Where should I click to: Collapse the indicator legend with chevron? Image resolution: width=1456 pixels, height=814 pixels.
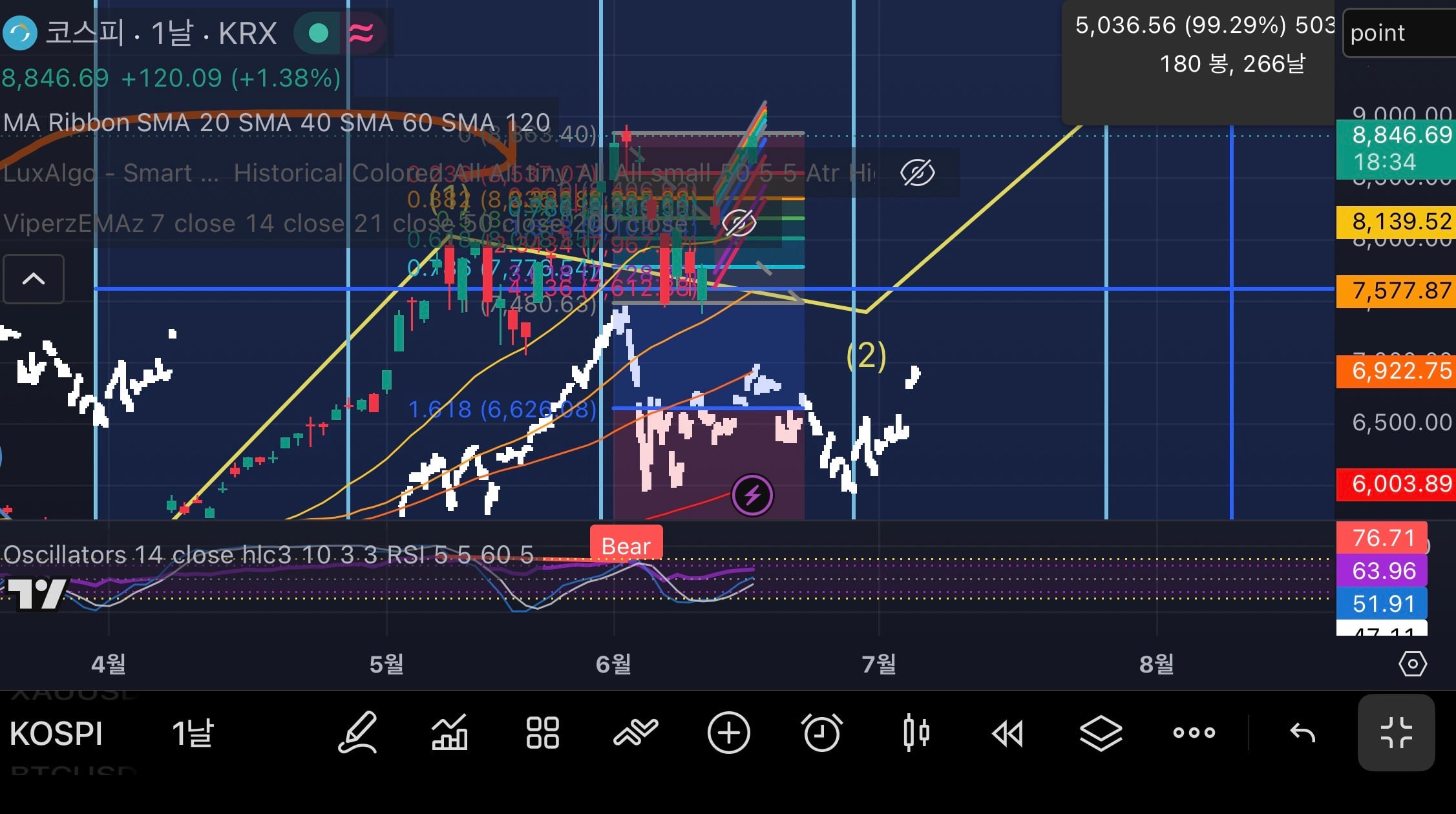click(34, 279)
